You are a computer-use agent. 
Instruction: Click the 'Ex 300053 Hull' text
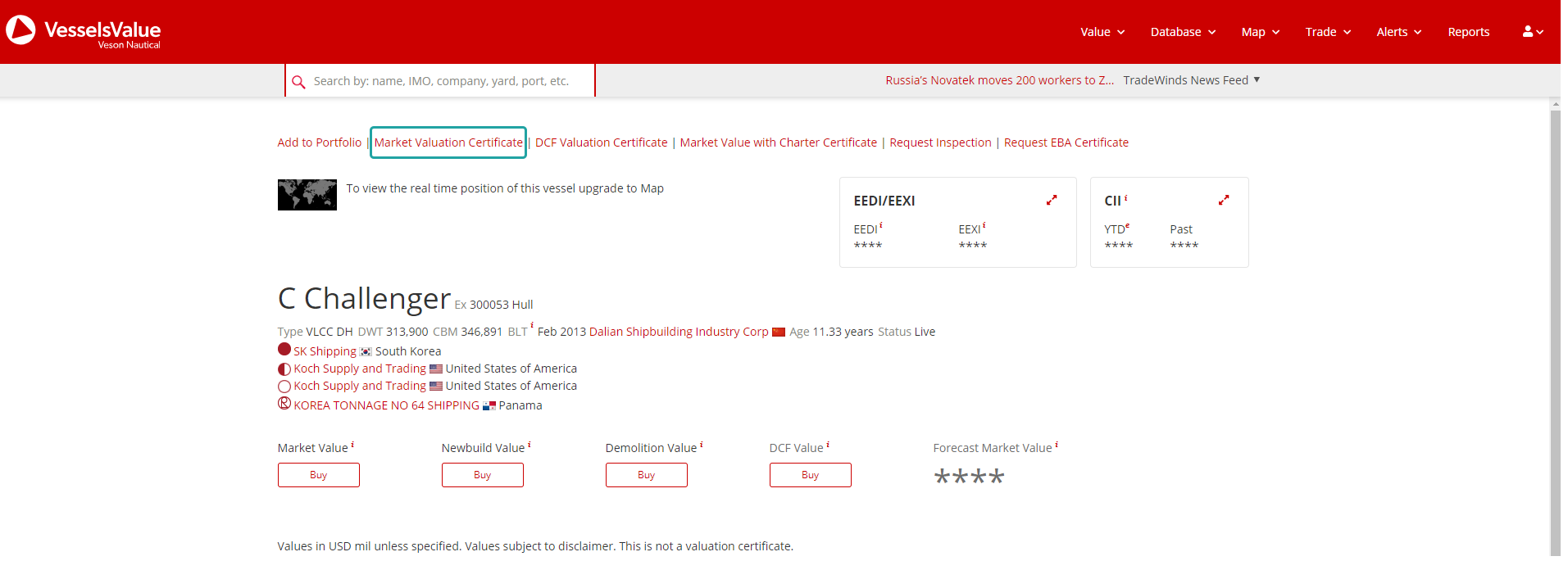point(494,305)
